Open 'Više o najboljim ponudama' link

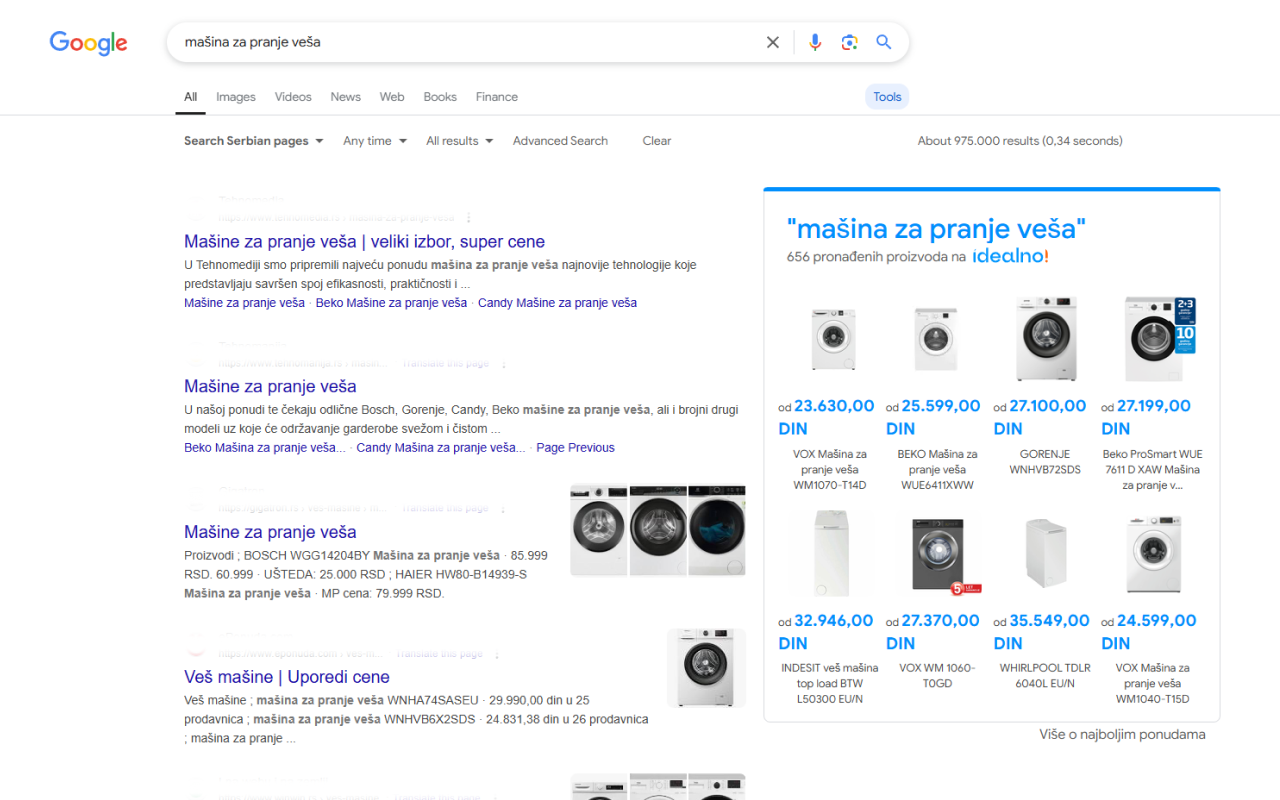coord(1122,735)
